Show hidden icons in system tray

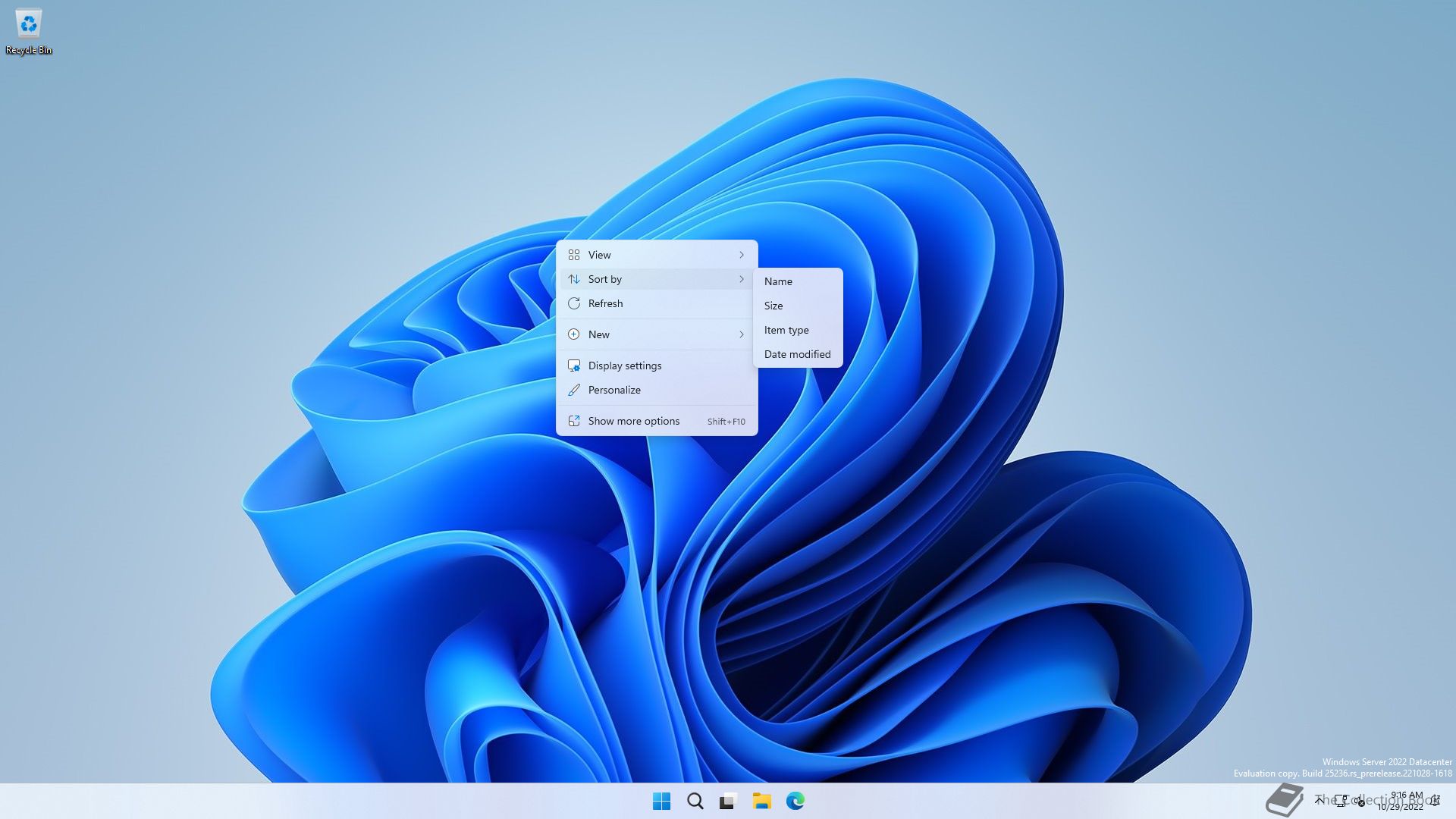click(1319, 800)
